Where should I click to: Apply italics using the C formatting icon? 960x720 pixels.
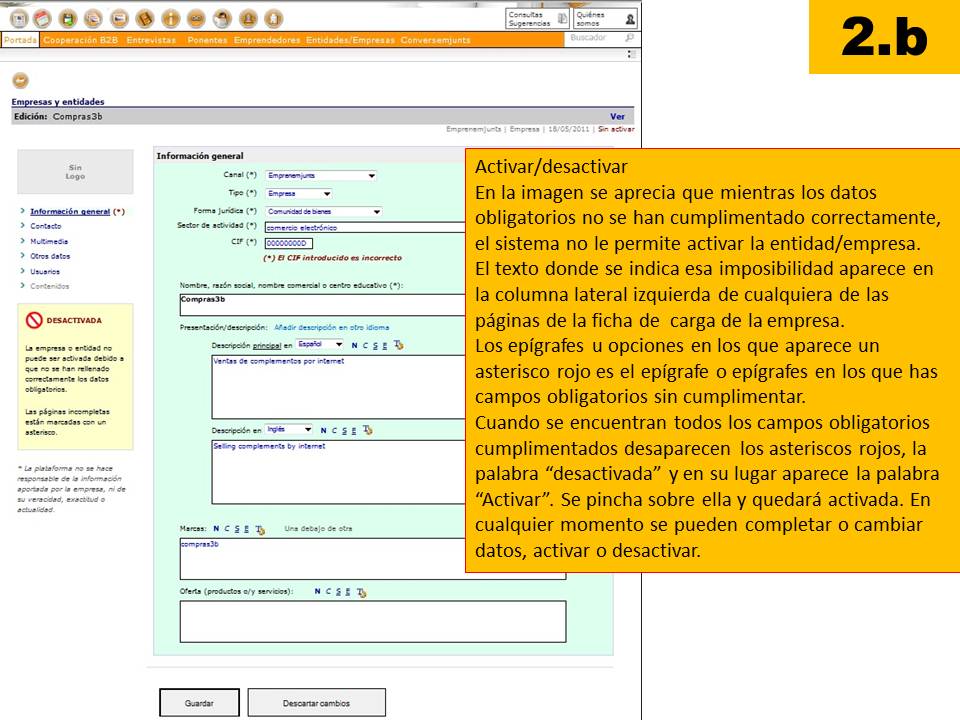click(x=364, y=346)
